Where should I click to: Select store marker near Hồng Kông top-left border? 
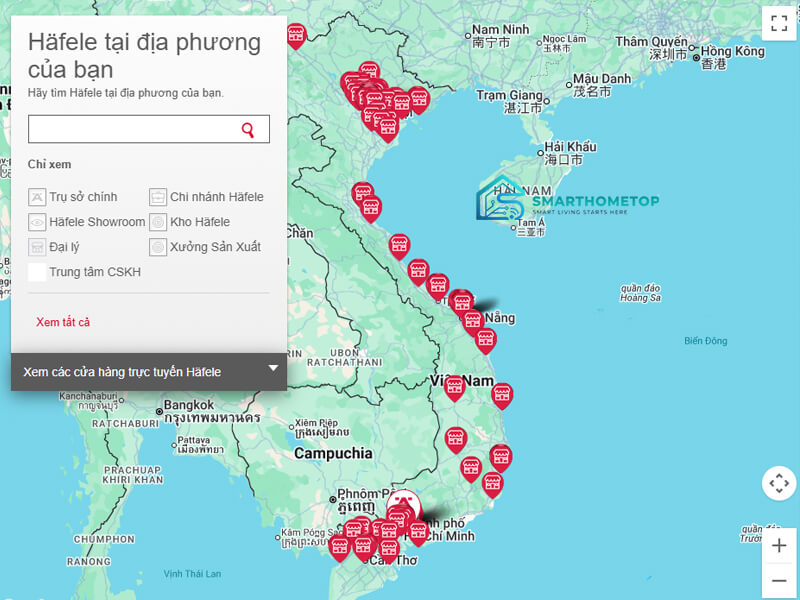tap(296, 36)
